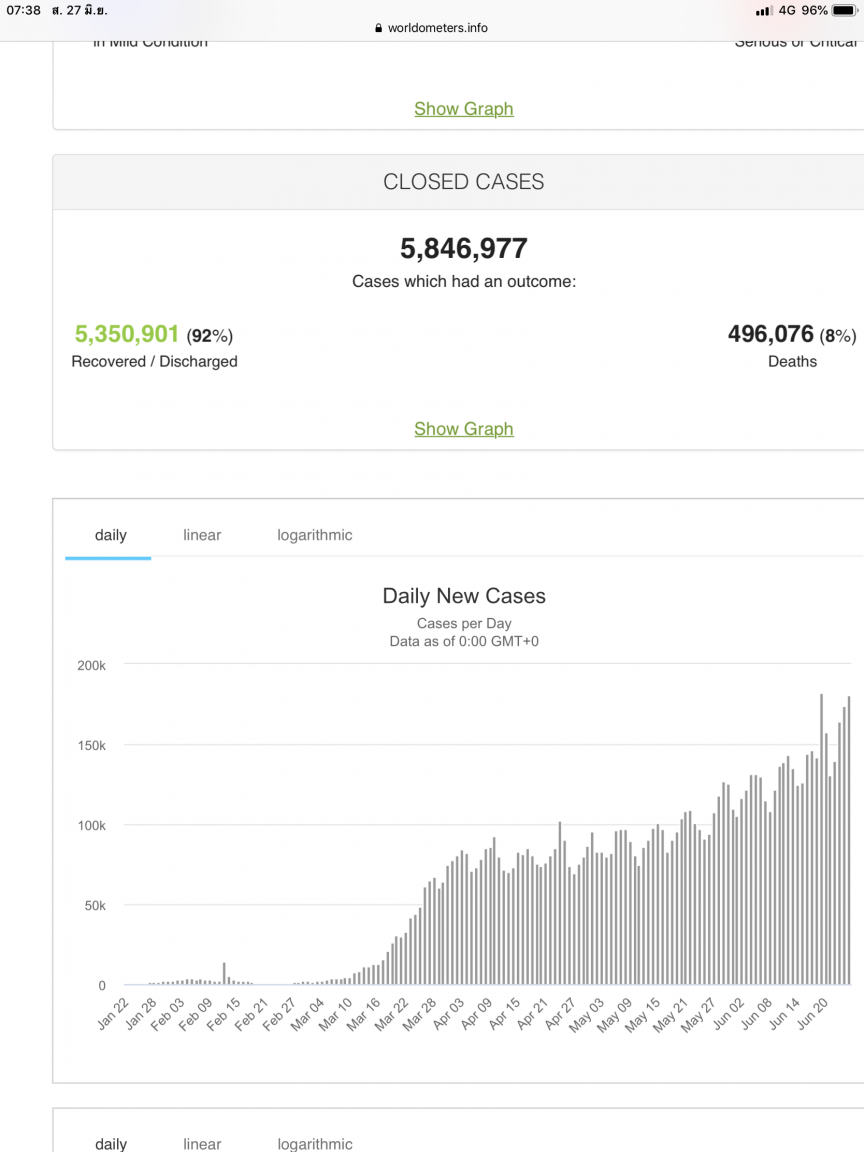The height and width of the screenshot is (1152, 864).
Task: Tap the worldometers.info address text
Action: point(438,28)
